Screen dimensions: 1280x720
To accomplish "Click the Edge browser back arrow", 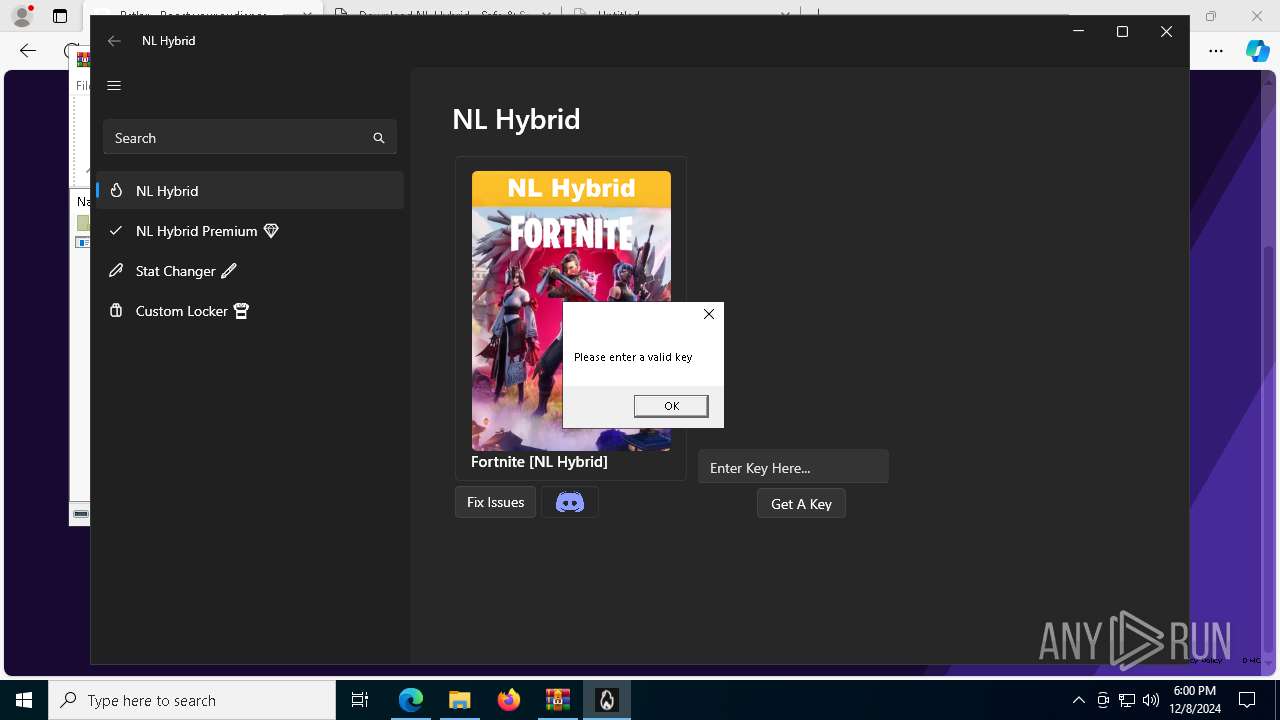I will click(x=28, y=51).
